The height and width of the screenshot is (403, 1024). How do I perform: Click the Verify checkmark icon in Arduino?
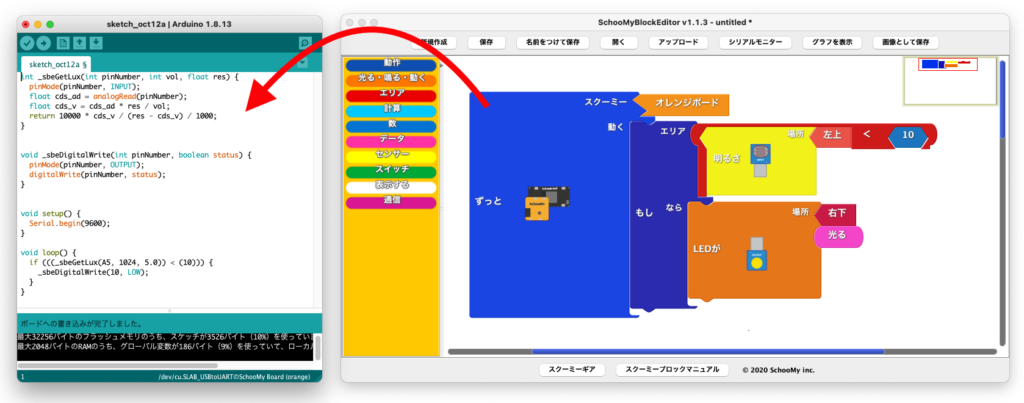[27, 43]
